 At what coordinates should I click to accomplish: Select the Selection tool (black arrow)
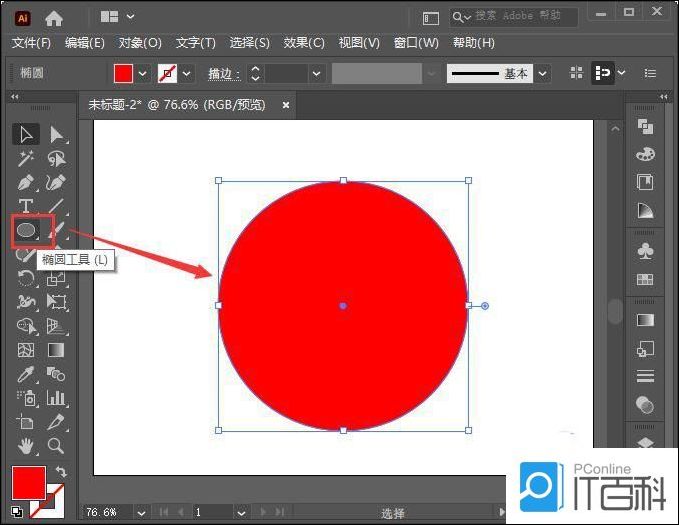(x=26, y=134)
